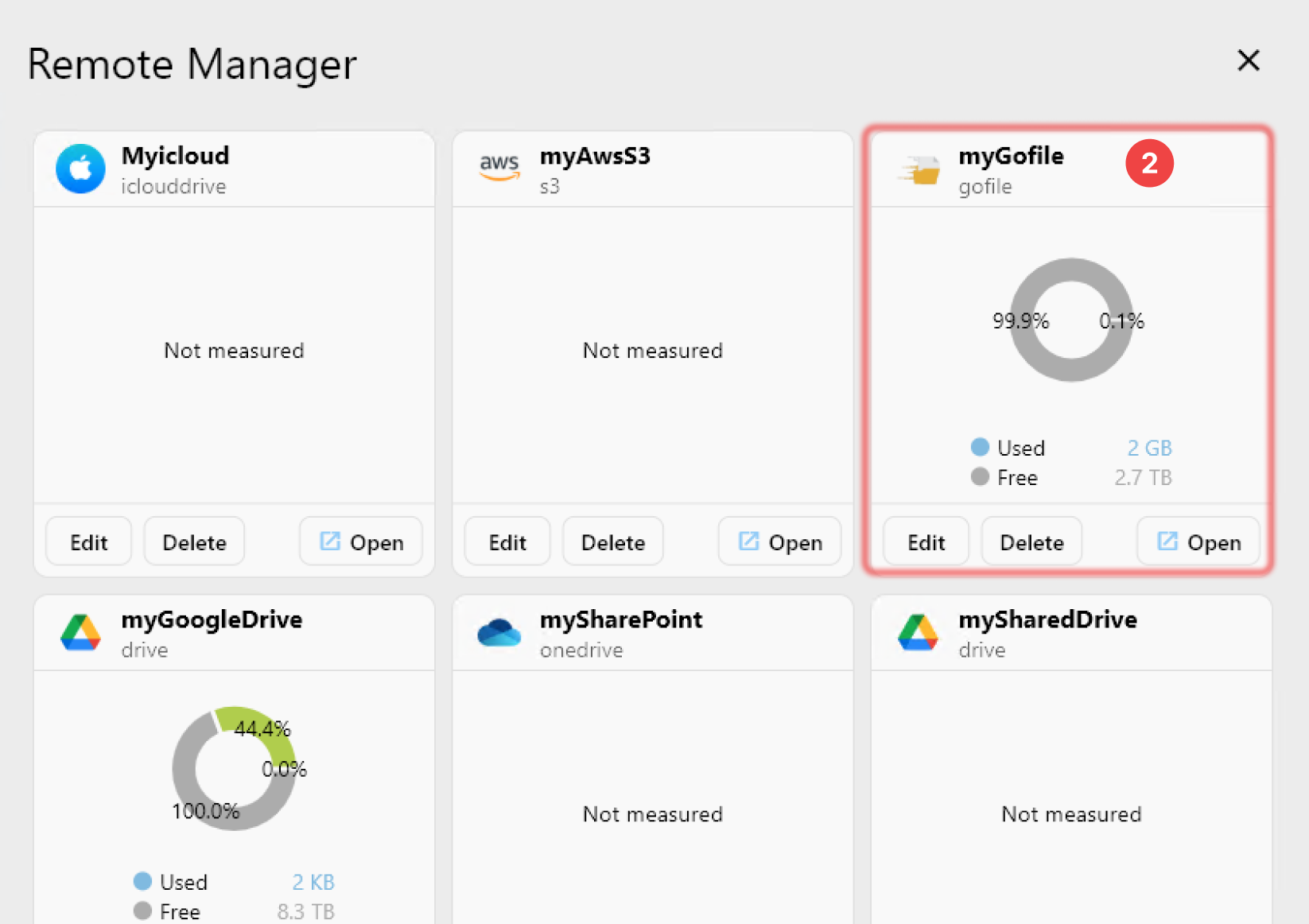Viewport: 1309px width, 924px height.
Task: Click the Drive icon on the mySharedDrive card
Action: click(x=918, y=632)
